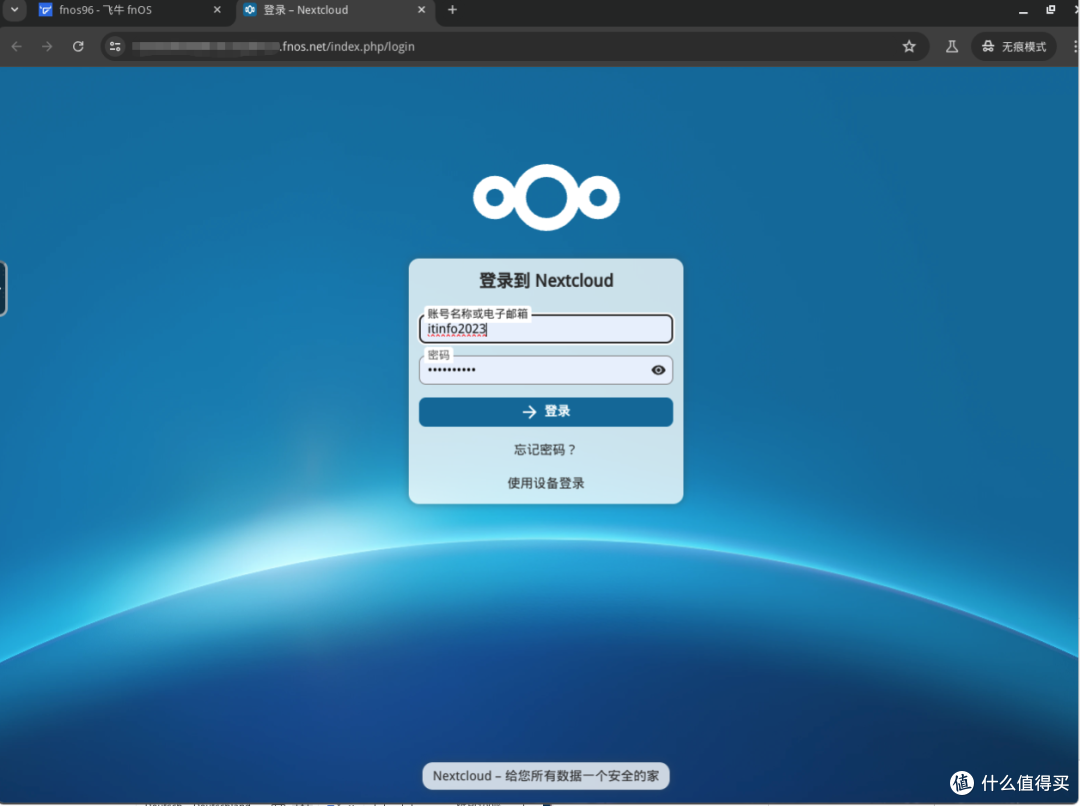Click the 无痕模式 incognito indicator
The width and height of the screenshot is (1080, 806).
click(1014, 46)
